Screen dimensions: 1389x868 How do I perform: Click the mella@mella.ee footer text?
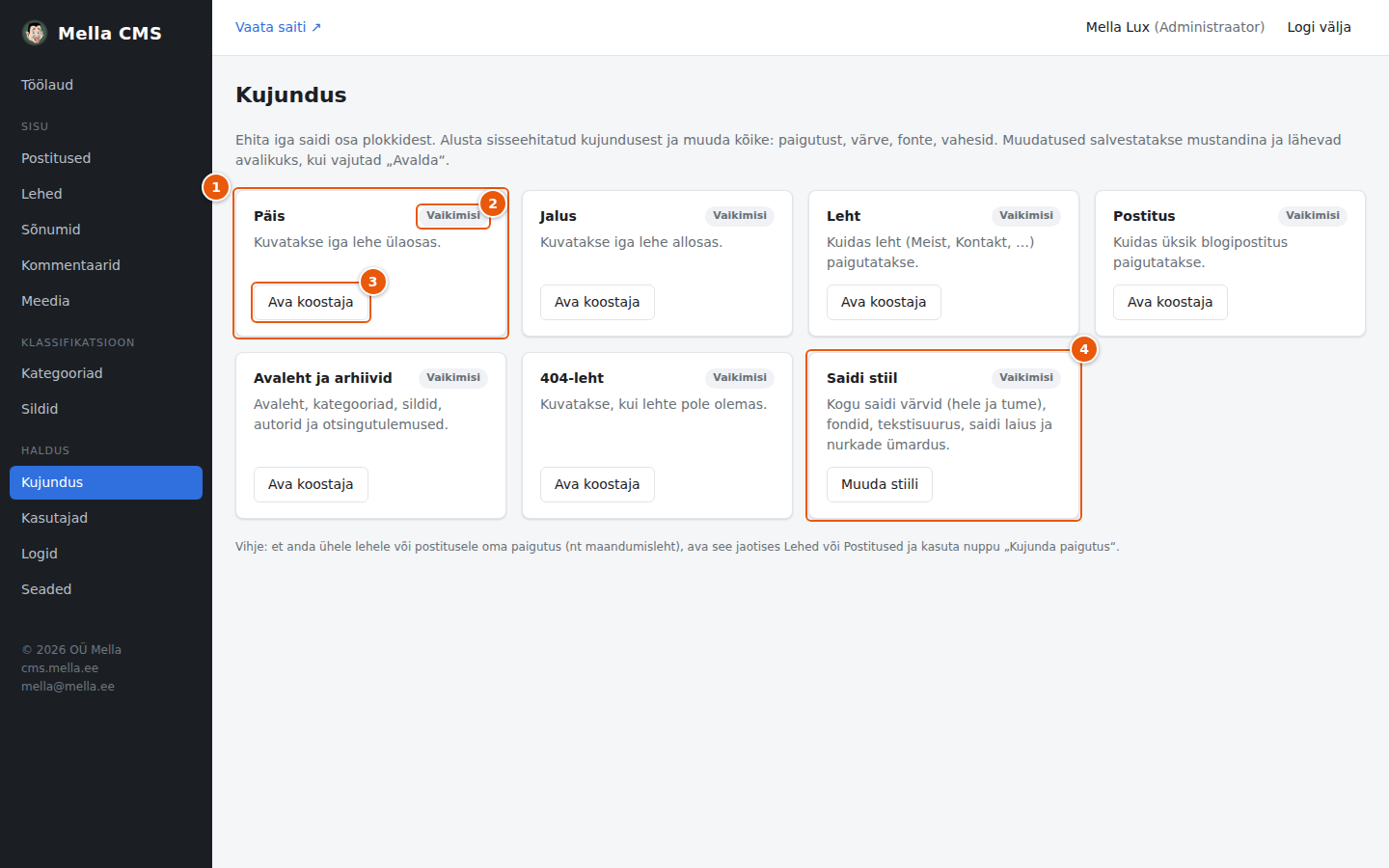click(x=68, y=687)
